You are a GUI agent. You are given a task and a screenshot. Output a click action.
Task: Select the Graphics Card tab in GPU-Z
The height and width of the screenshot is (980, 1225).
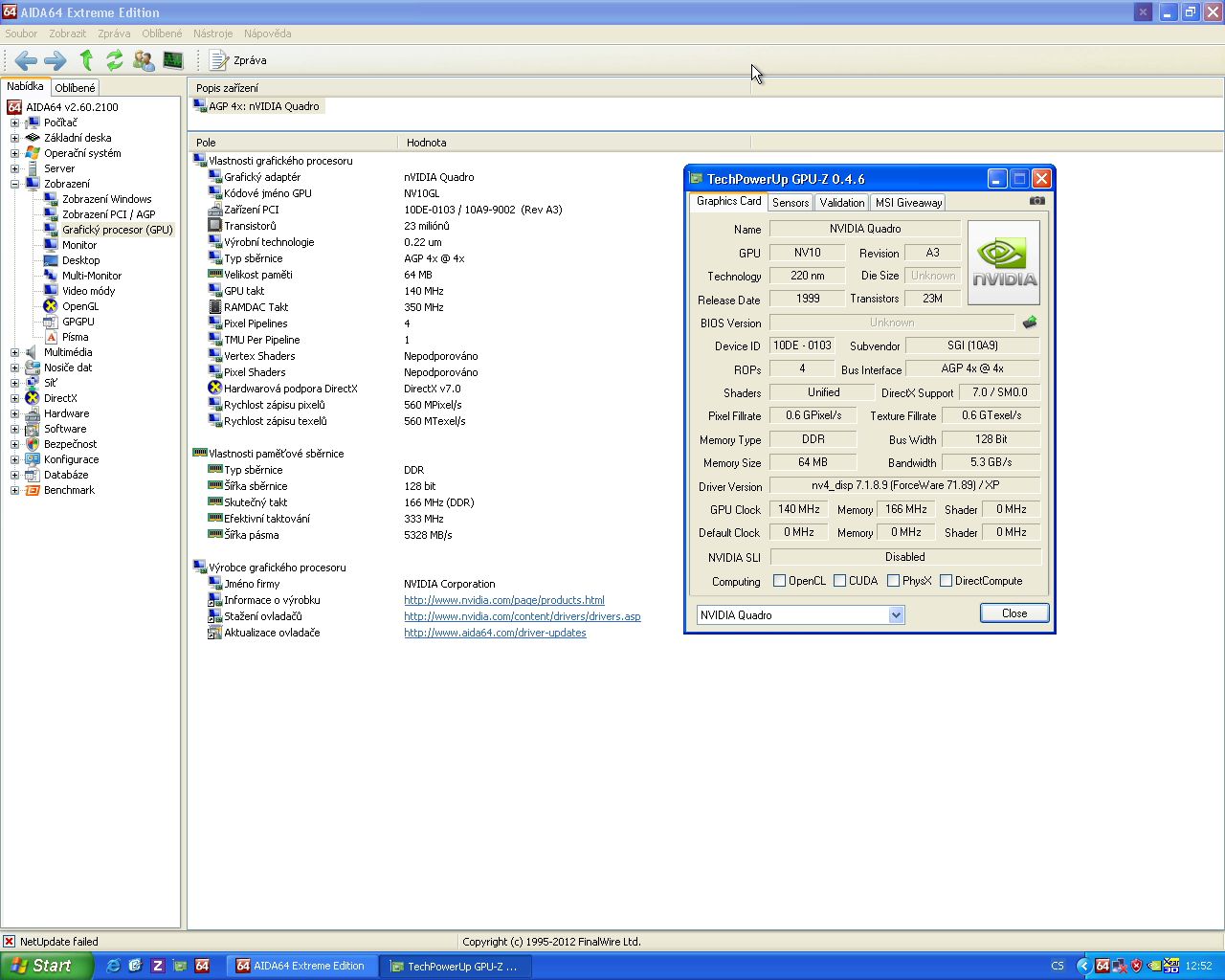[728, 201]
